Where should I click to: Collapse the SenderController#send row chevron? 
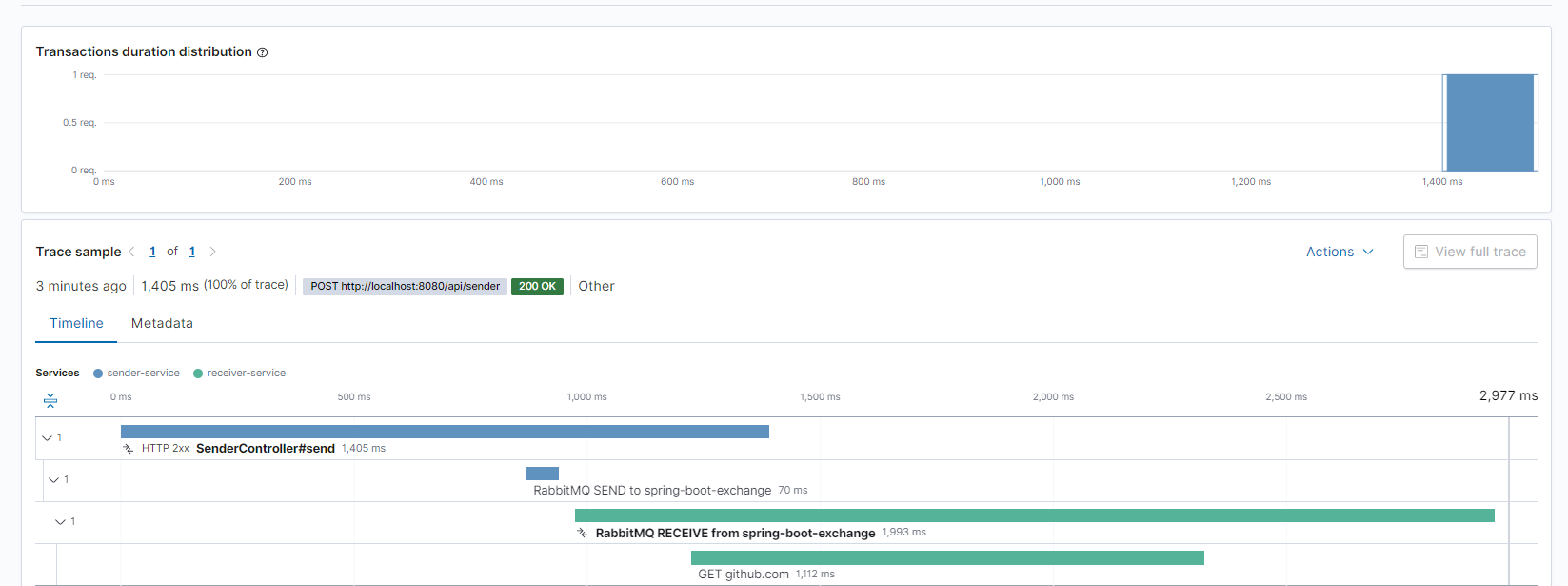pyautogui.click(x=47, y=438)
